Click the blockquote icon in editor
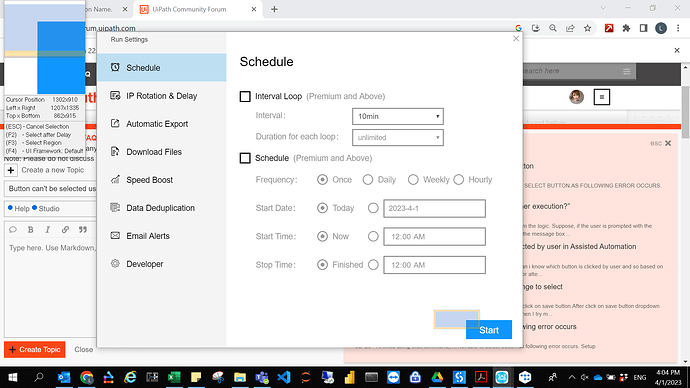This screenshot has width=690, height=388. point(83,230)
